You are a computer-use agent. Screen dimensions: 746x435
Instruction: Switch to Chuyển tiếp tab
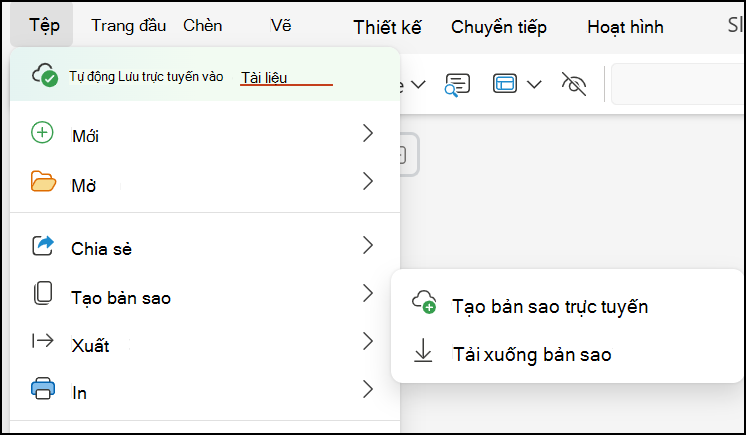click(499, 27)
